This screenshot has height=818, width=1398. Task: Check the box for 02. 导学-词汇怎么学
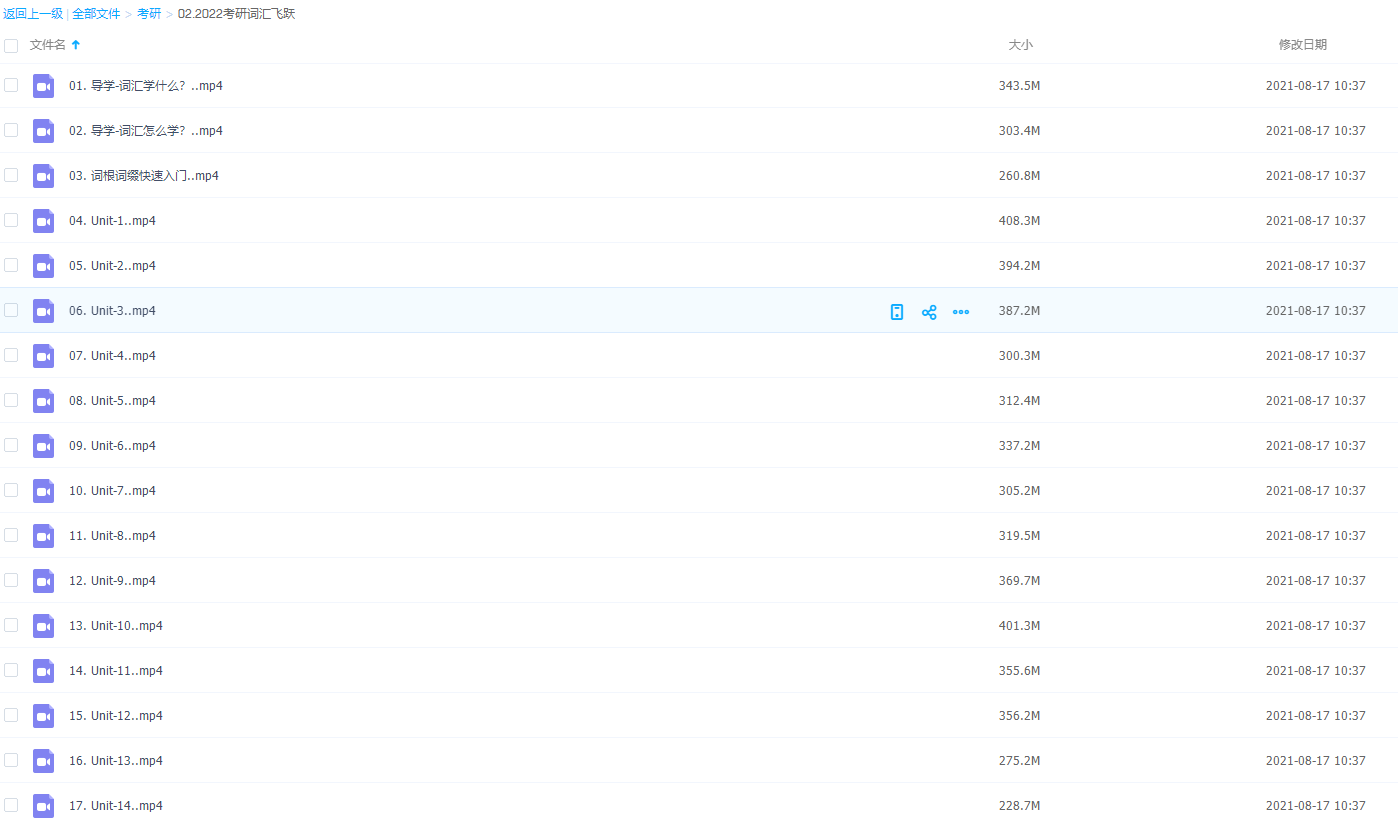pyautogui.click(x=11, y=130)
